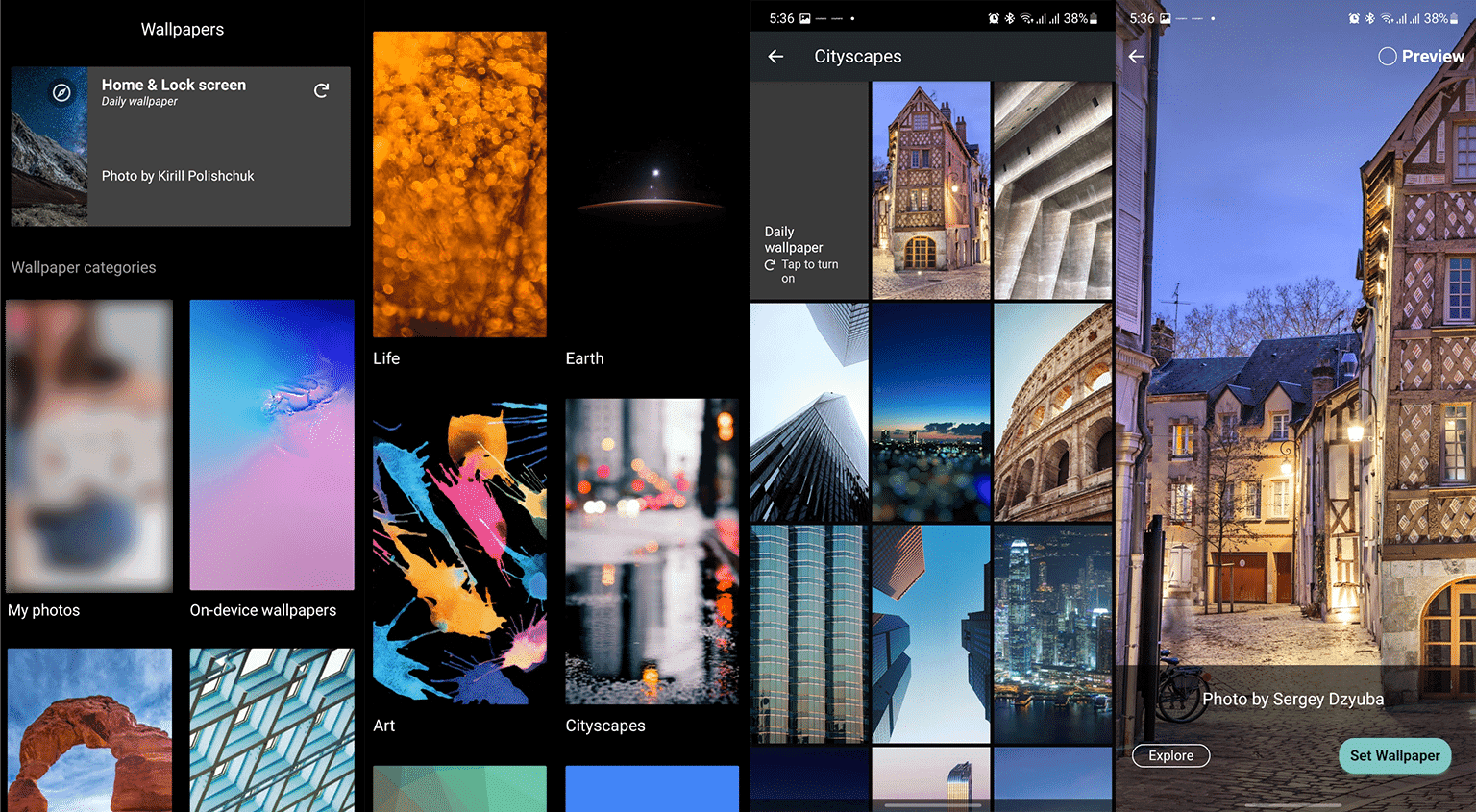Tap the compass explore icon on Home & Lock screen thumbnail
This screenshot has width=1476, height=812.
[x=61, y=92]
